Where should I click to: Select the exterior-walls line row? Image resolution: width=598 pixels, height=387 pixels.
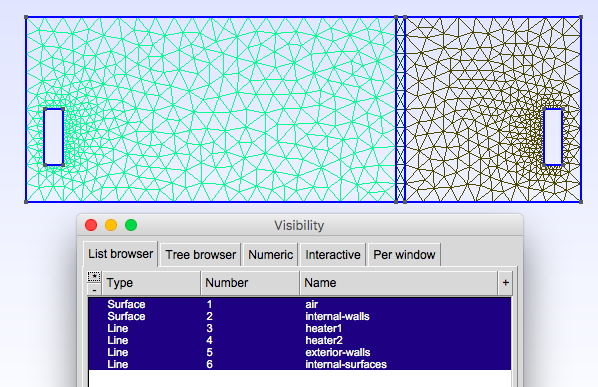pyautogui.click(x=299, y=352)
